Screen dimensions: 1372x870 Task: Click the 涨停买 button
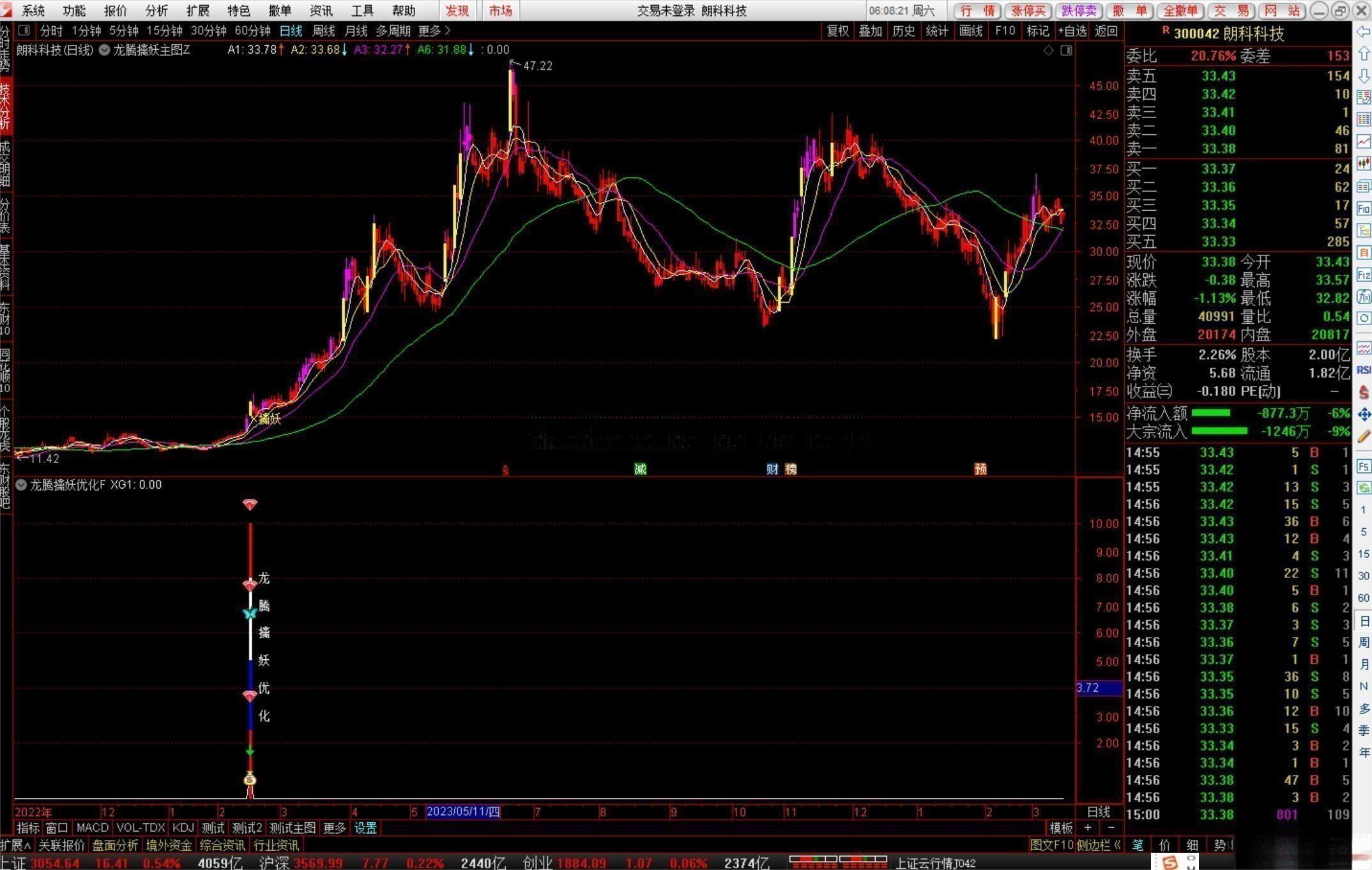point(1028,11)
